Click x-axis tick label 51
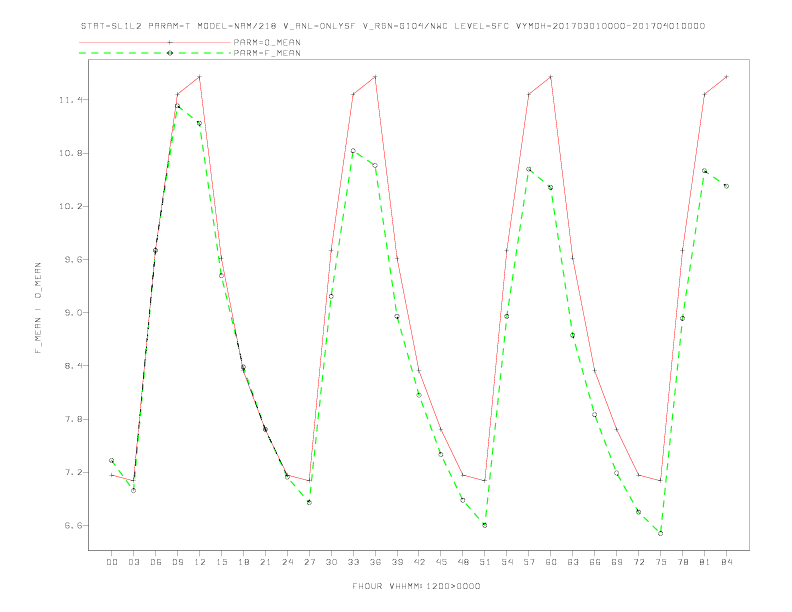Image resolution: width=792 pixels, height=612 pixels. [485, 562]
